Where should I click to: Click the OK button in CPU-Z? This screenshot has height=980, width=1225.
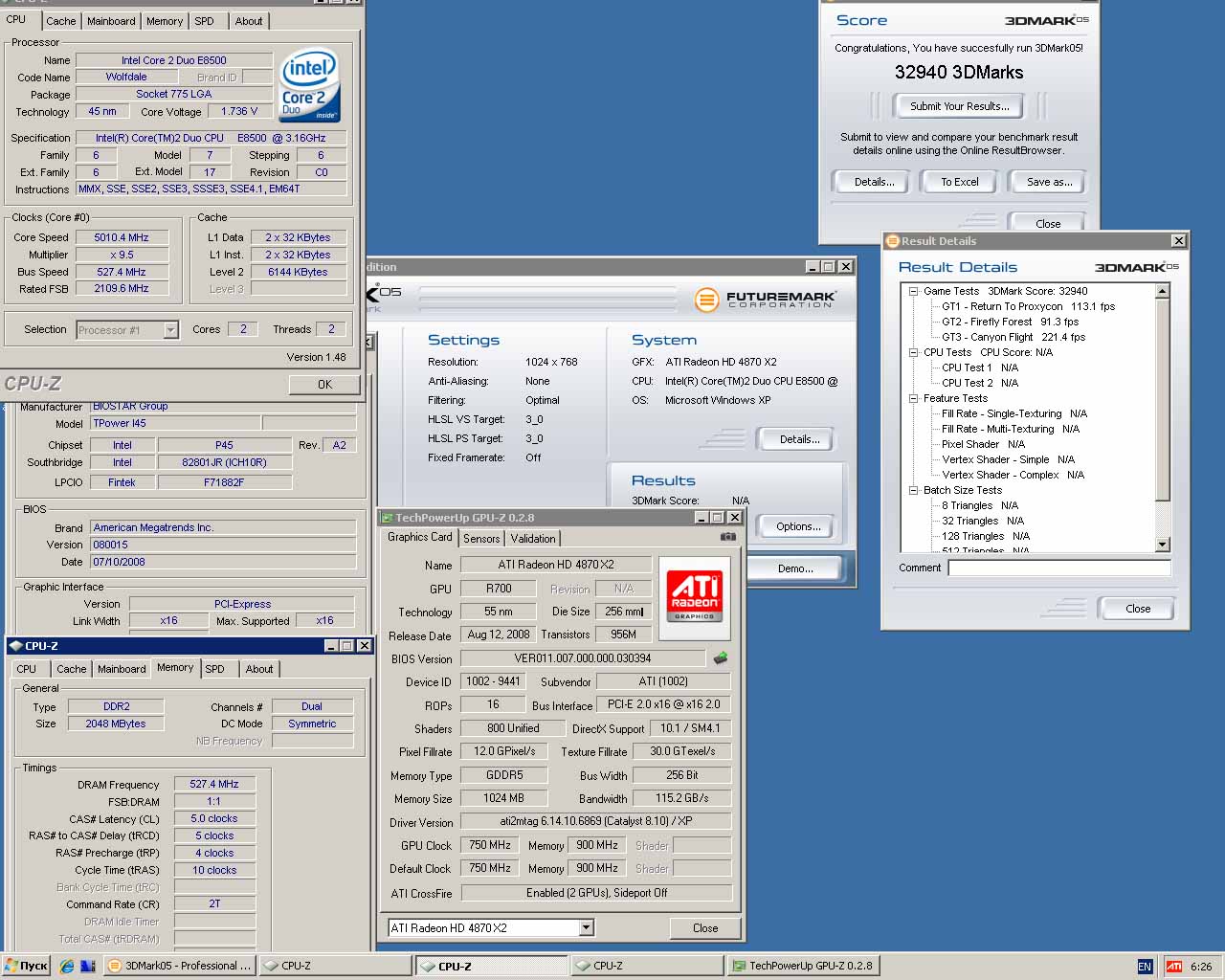[325, 384]
